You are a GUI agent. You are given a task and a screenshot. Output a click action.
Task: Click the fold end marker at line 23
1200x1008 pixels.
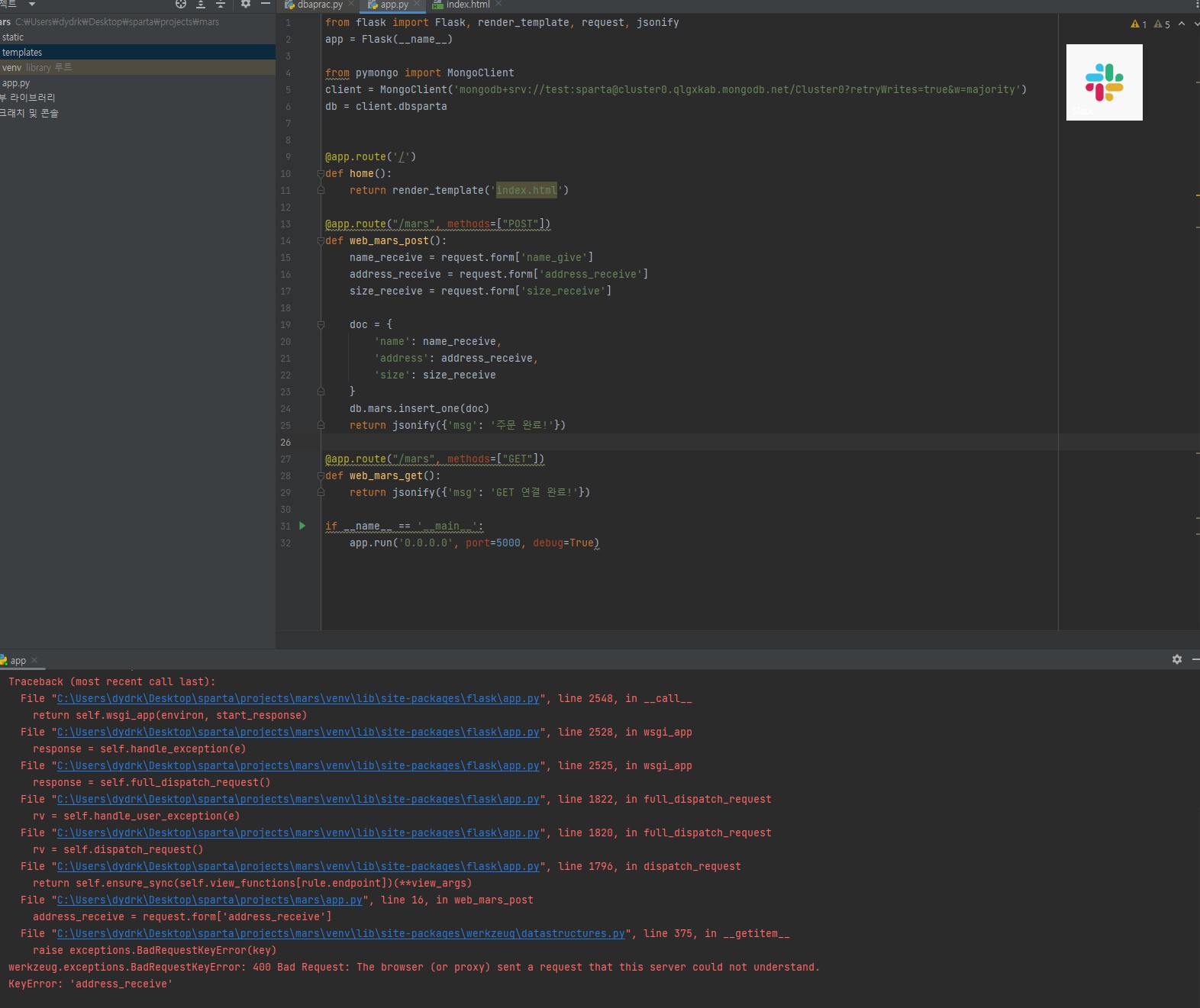(321, 392)
